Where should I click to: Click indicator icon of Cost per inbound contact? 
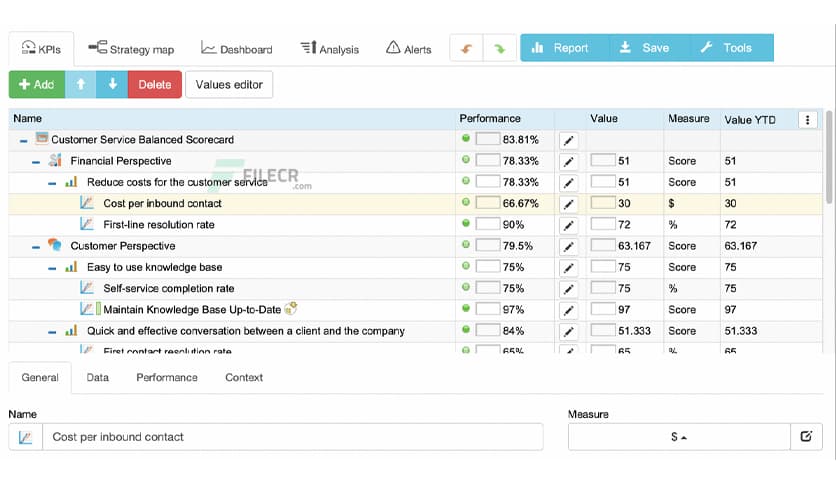86,203
